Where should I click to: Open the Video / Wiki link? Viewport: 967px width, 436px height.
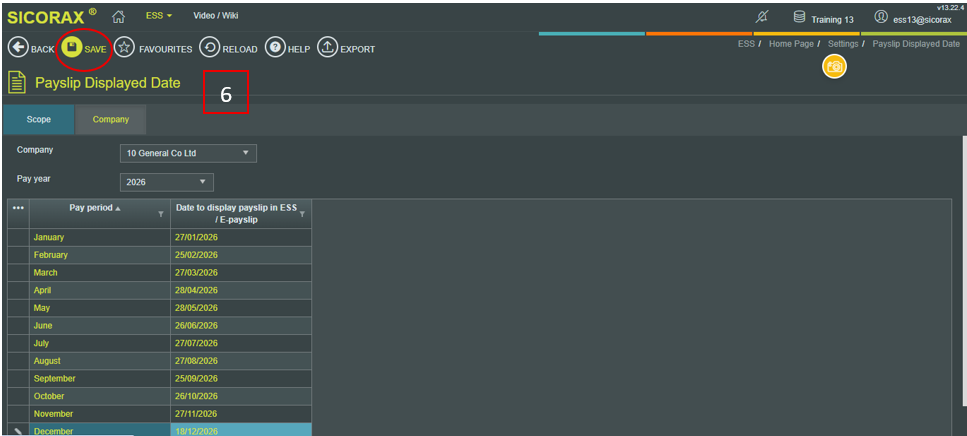point(215,16)
